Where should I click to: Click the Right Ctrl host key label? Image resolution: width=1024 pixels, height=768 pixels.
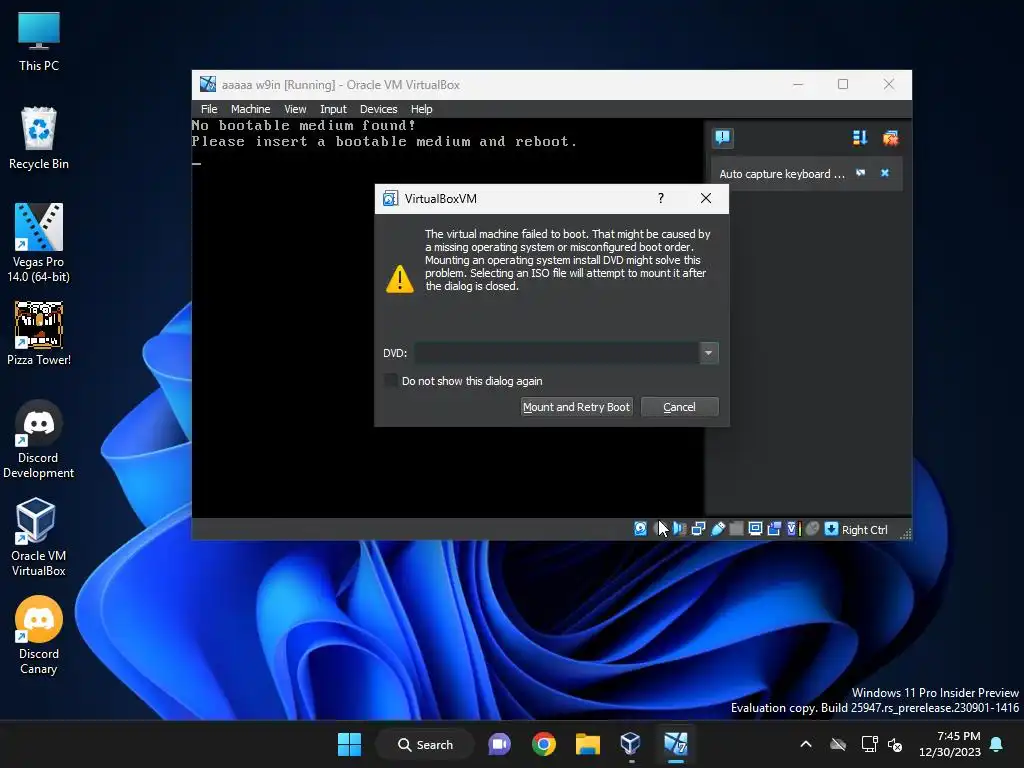[865, 530]
